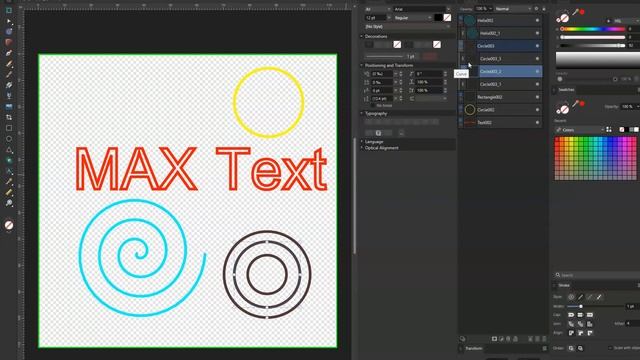Click the Search field in Swatches

click(598, 275)
